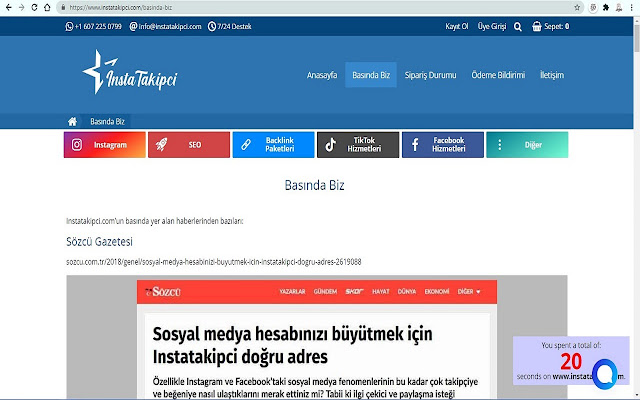The height and width of the screenshot is (400, 640).
Task: Click the browser forward arrow
Action: 21,7
